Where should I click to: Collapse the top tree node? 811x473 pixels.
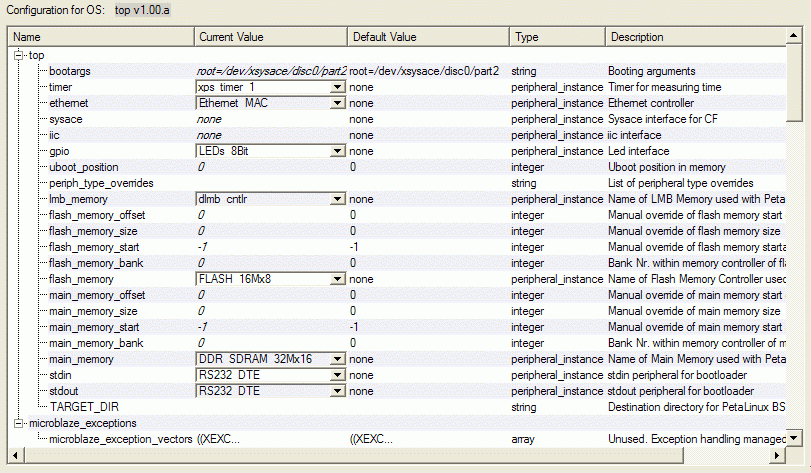click(20, 55)
